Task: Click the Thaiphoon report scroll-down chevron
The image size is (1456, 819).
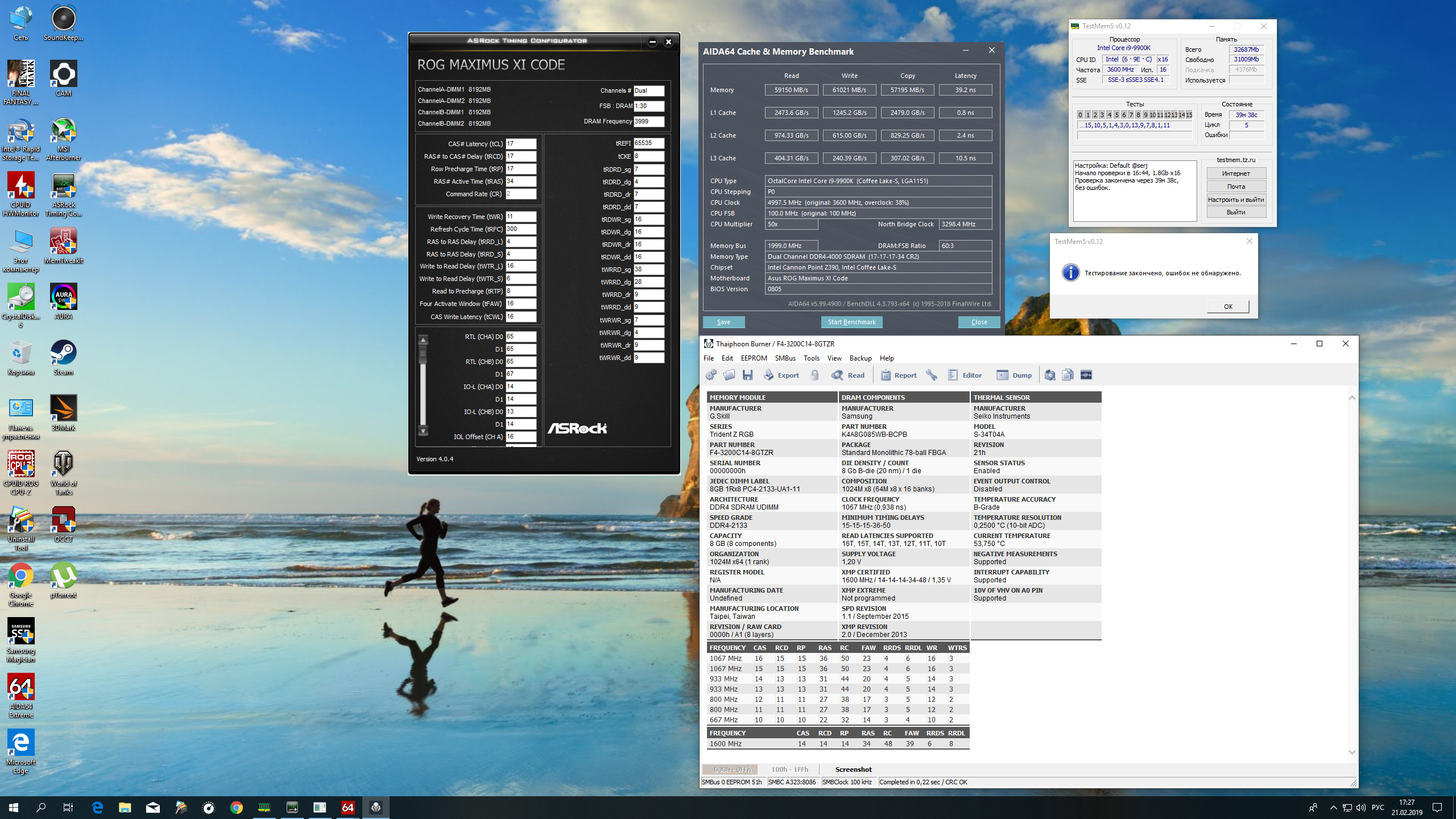Action: pyautogui.click(x=1352, y=752)
